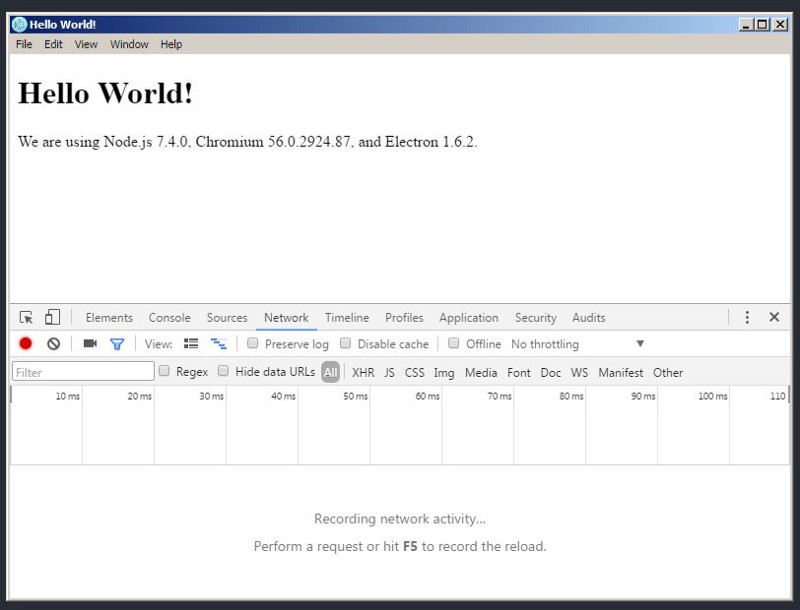The image size is (800, 610).
Task: Switch to the Console tab
Action: click(x=169, y=318)
